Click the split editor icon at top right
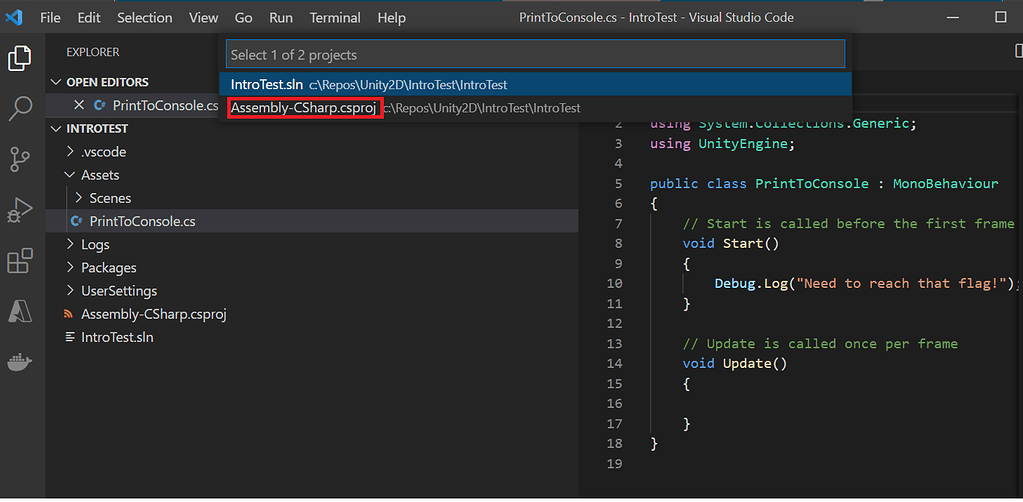The width and height of the screenshot is (1023, 502). point(1018,50)
